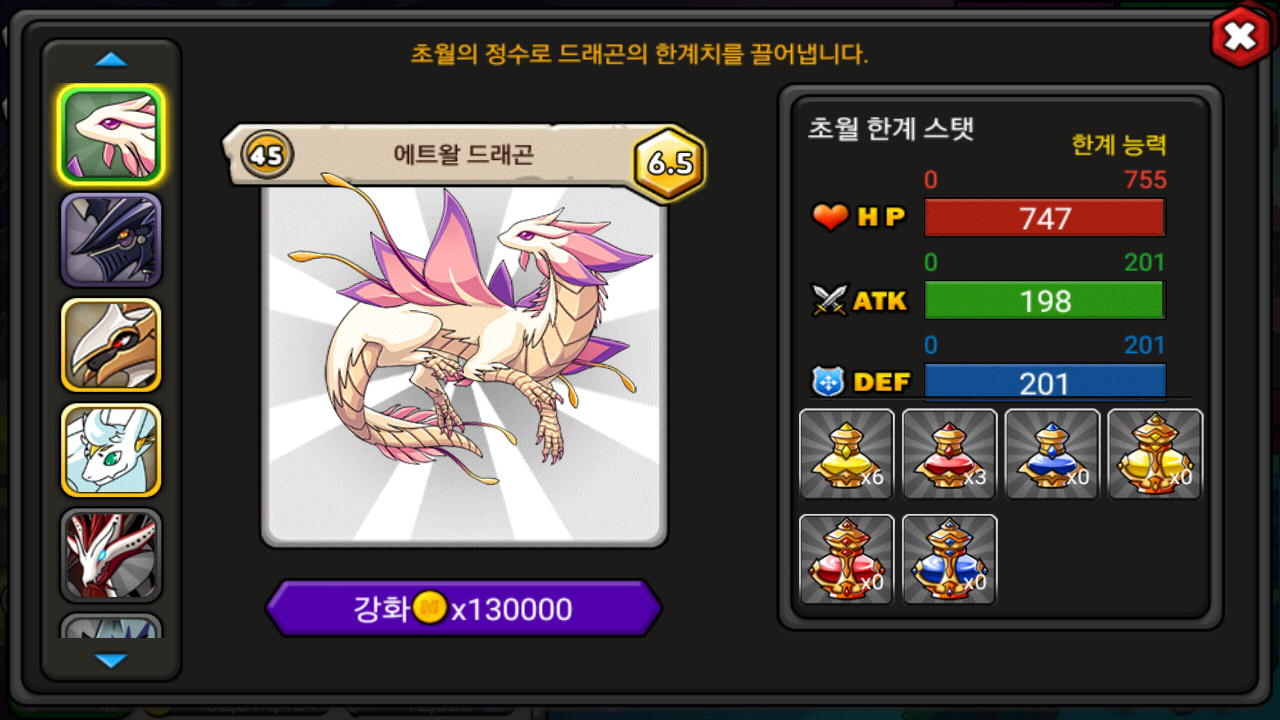Use the large ornate red potion
This screenshot has width=1280, height=720.
[x=847, y=559]
